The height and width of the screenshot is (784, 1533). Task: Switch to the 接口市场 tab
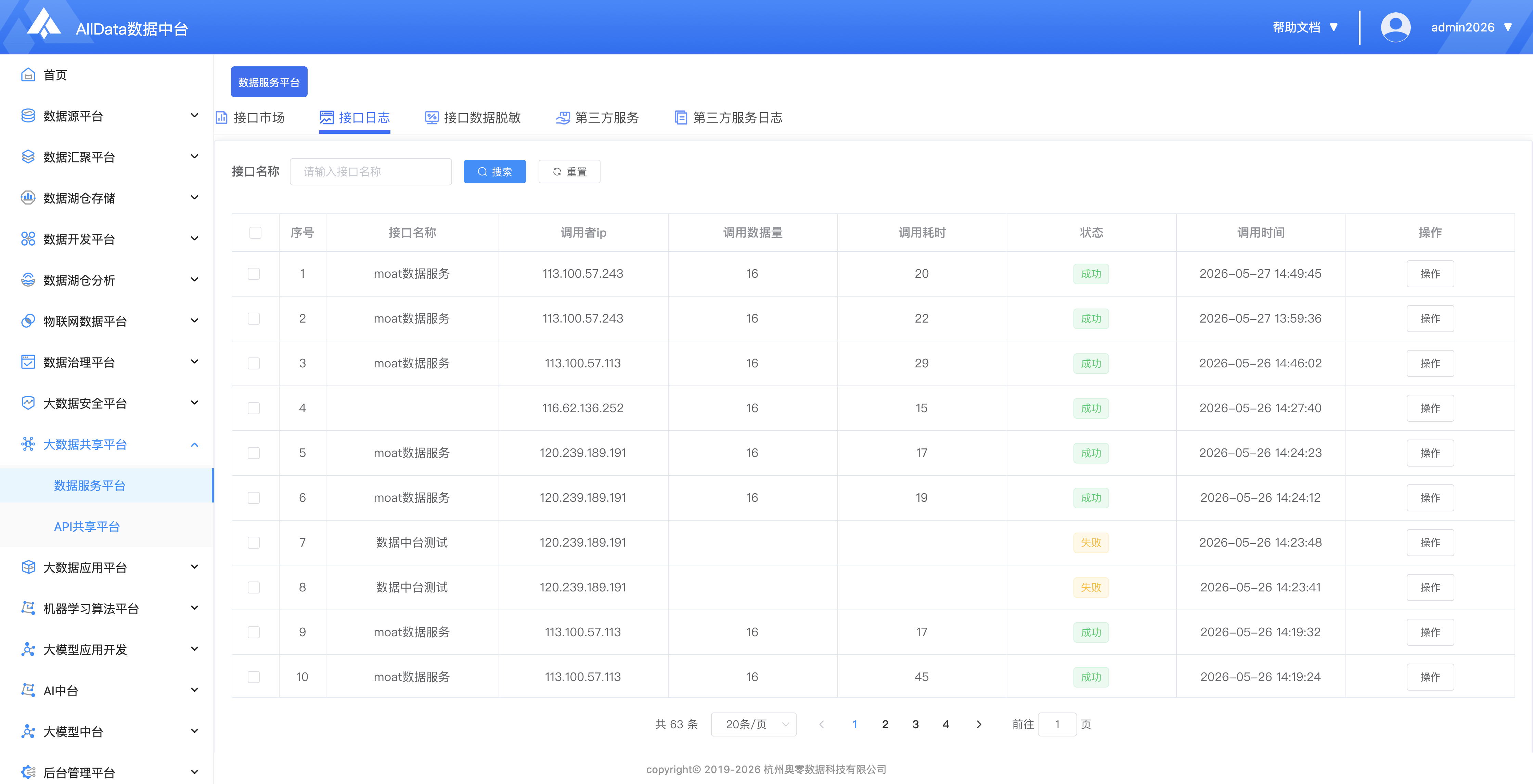point(250,118)
